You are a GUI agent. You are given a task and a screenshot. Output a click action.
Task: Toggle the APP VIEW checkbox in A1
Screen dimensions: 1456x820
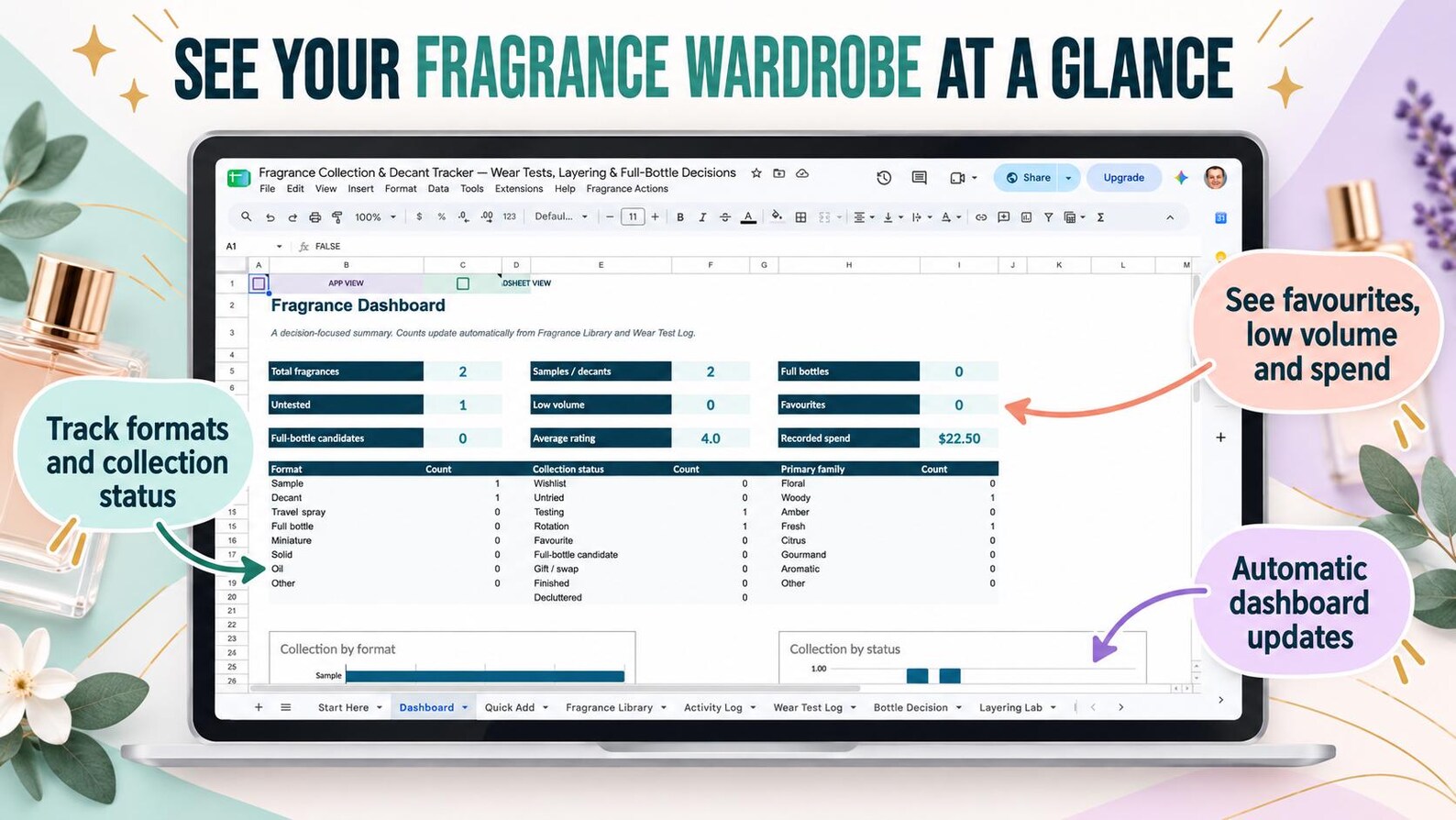point(259,283)
